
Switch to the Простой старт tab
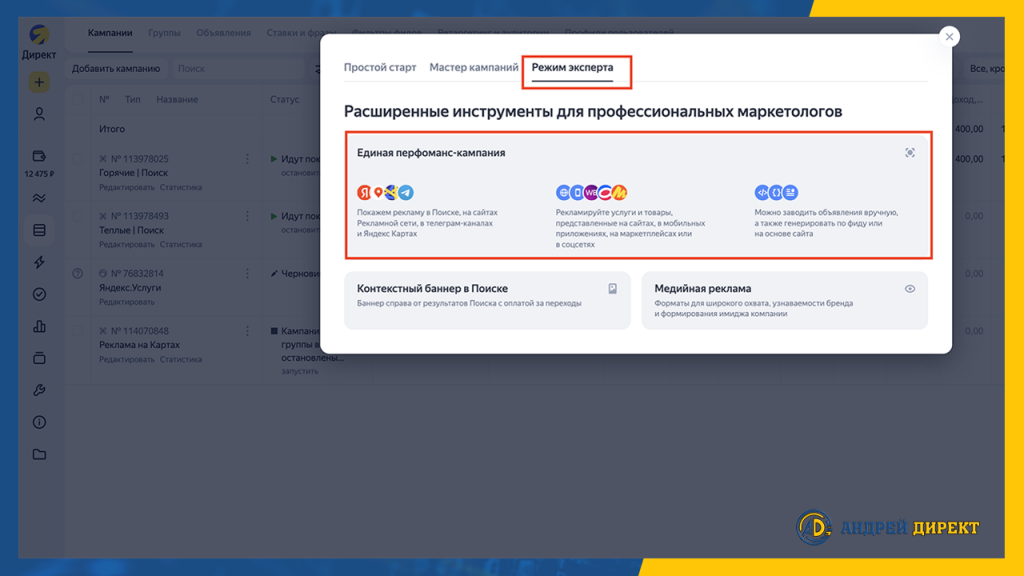(x=380, y=67)
